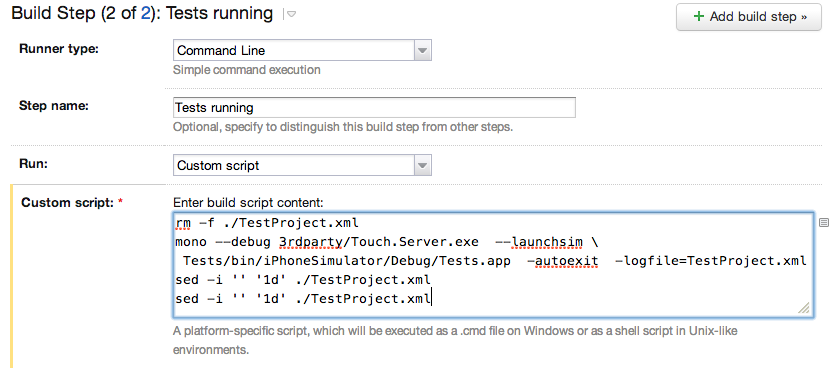
Task: Click the last 'sed -i' script line
Action: [303, 298]
